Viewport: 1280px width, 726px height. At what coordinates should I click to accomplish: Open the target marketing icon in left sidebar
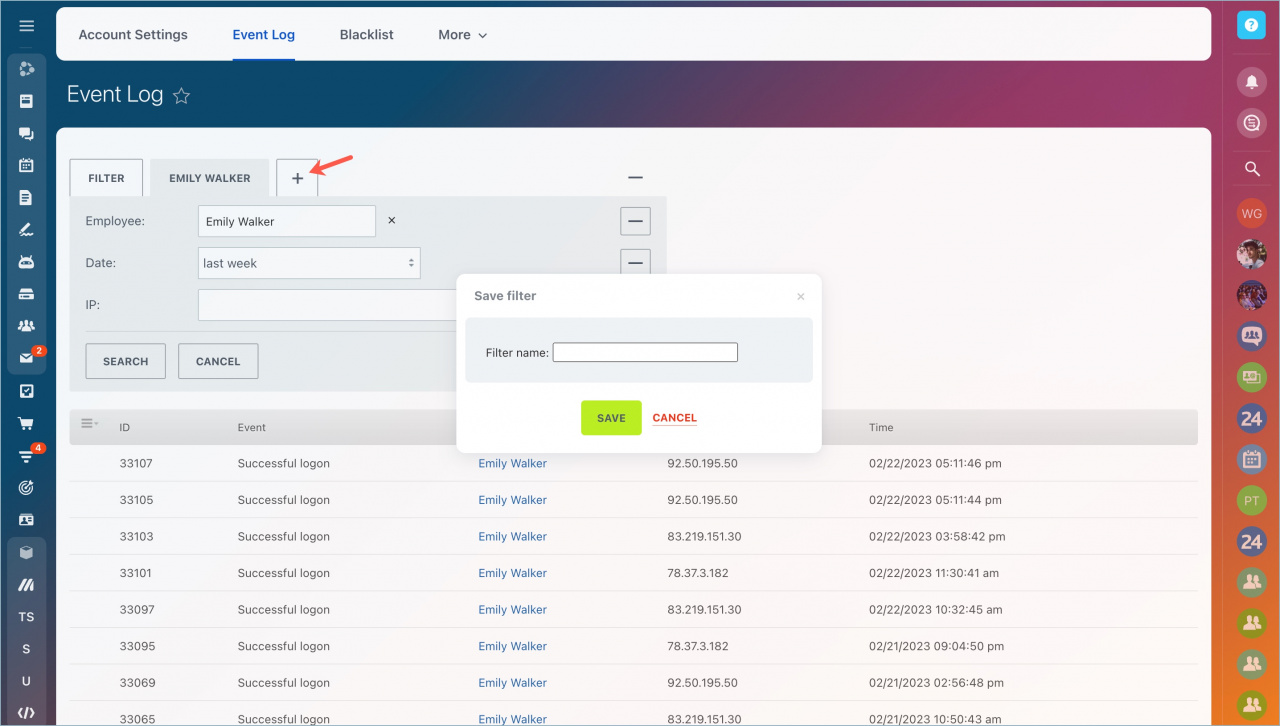[27, 488]
